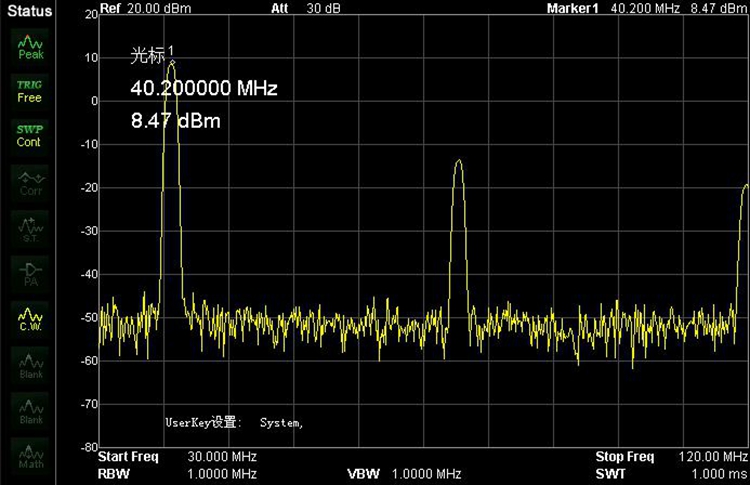Click marker 1 on the highest peak
Image resolution: width=750 pixels, height=485 pixels.
(172, 62)
